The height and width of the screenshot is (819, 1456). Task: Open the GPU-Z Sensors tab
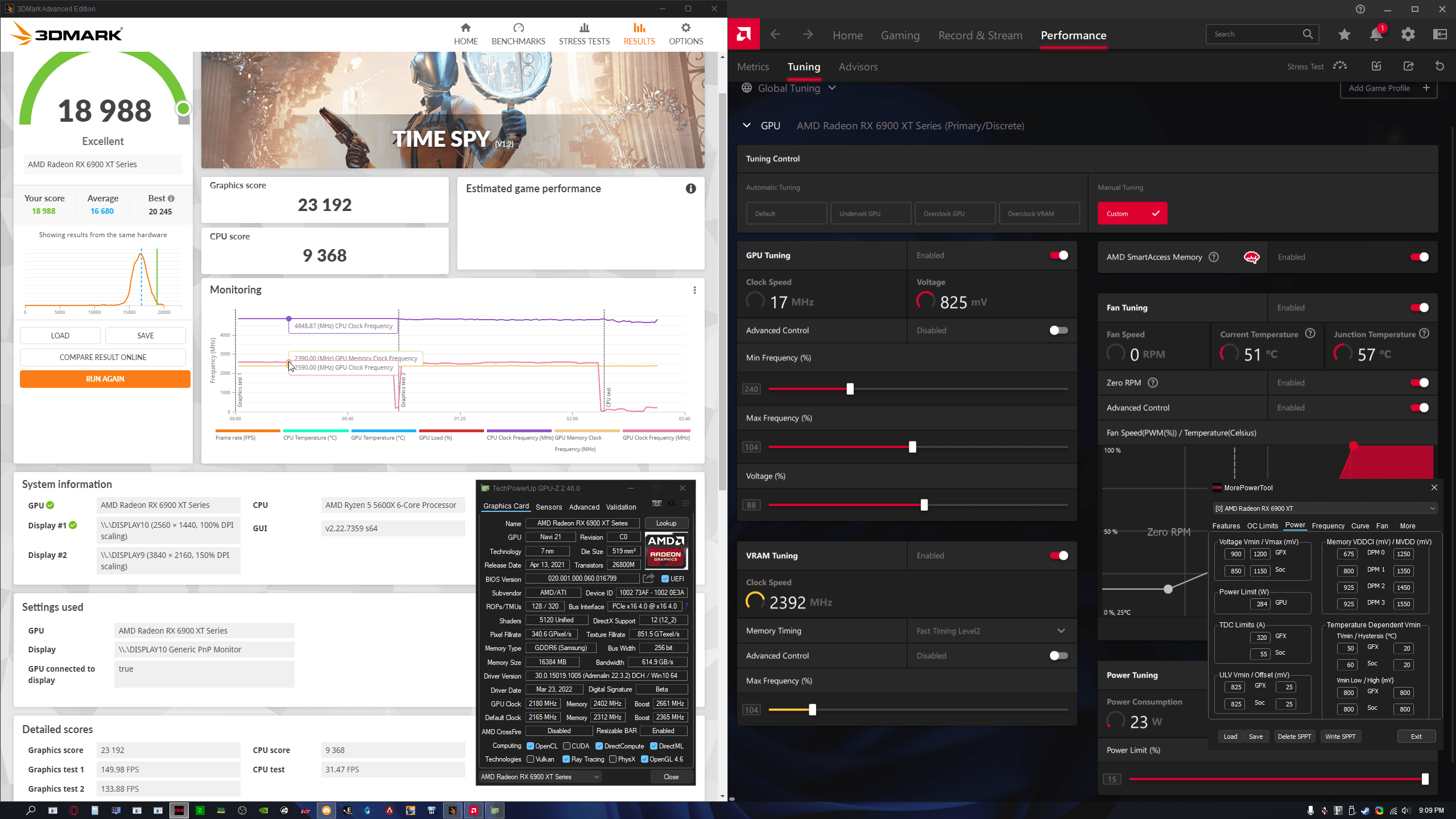pyautogui.click(x=548, y=507)
